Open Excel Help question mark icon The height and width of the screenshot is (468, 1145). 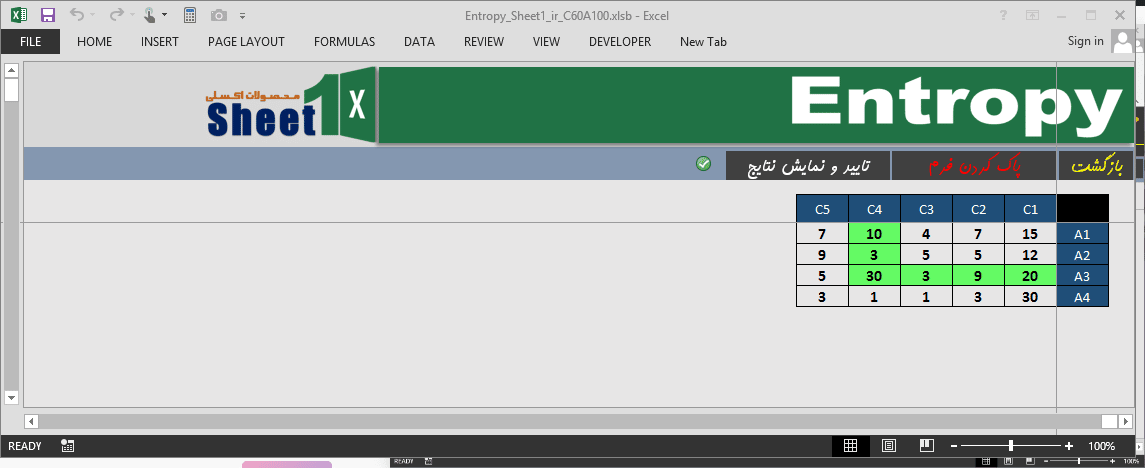point(1003,15)
